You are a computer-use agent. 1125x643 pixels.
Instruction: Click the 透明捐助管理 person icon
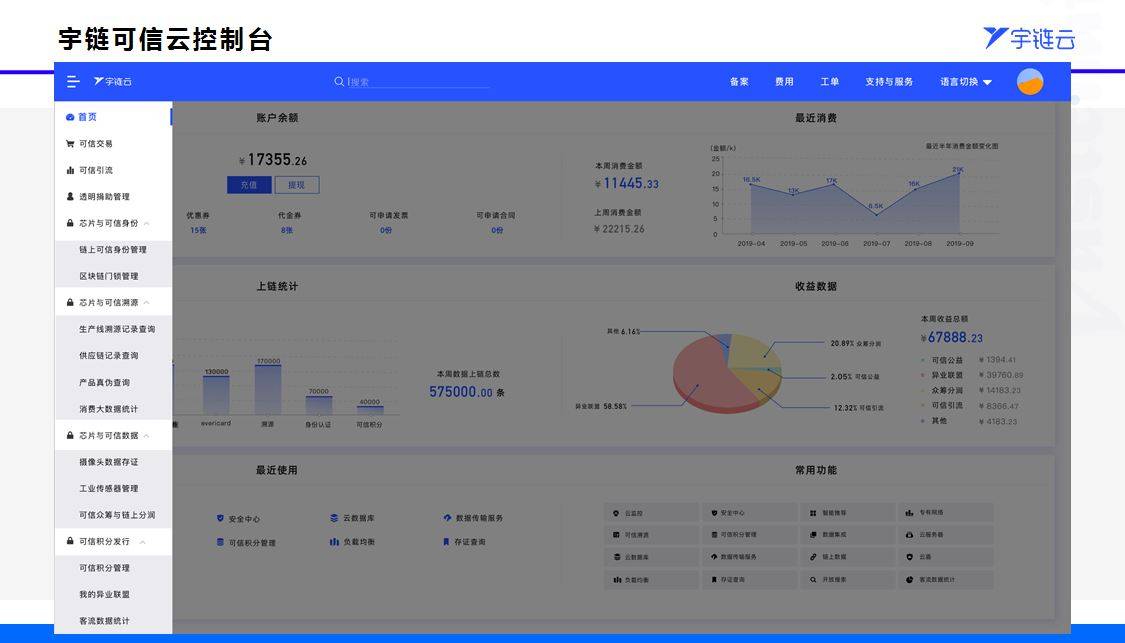(70, 197)
